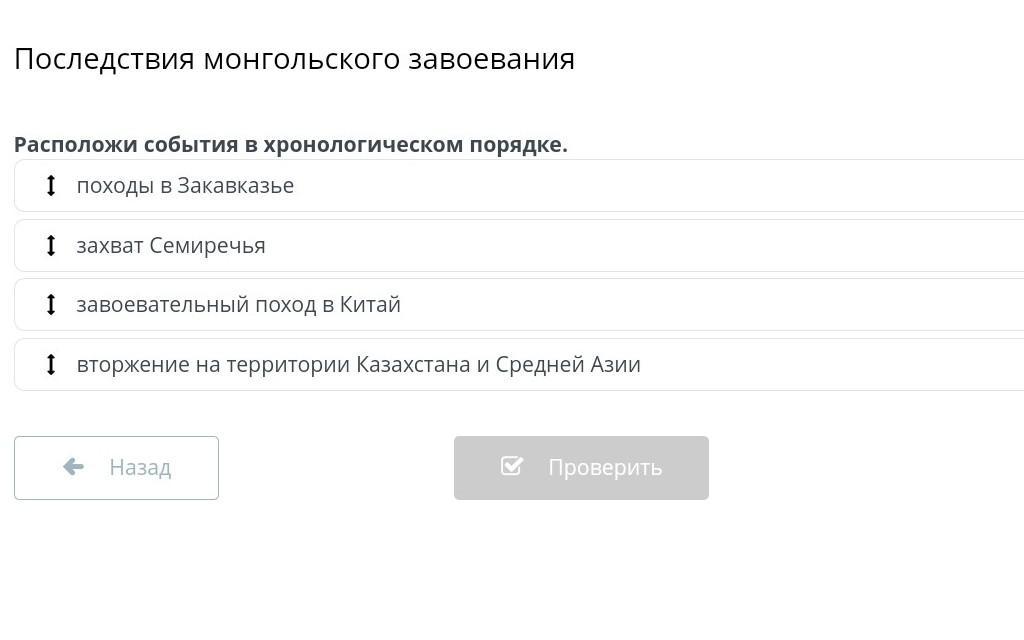The height and width of the screenshot is (640, 1024).
Task: Click the instruction Расположи события в хронологическом порядке
Action: [291, 144]
